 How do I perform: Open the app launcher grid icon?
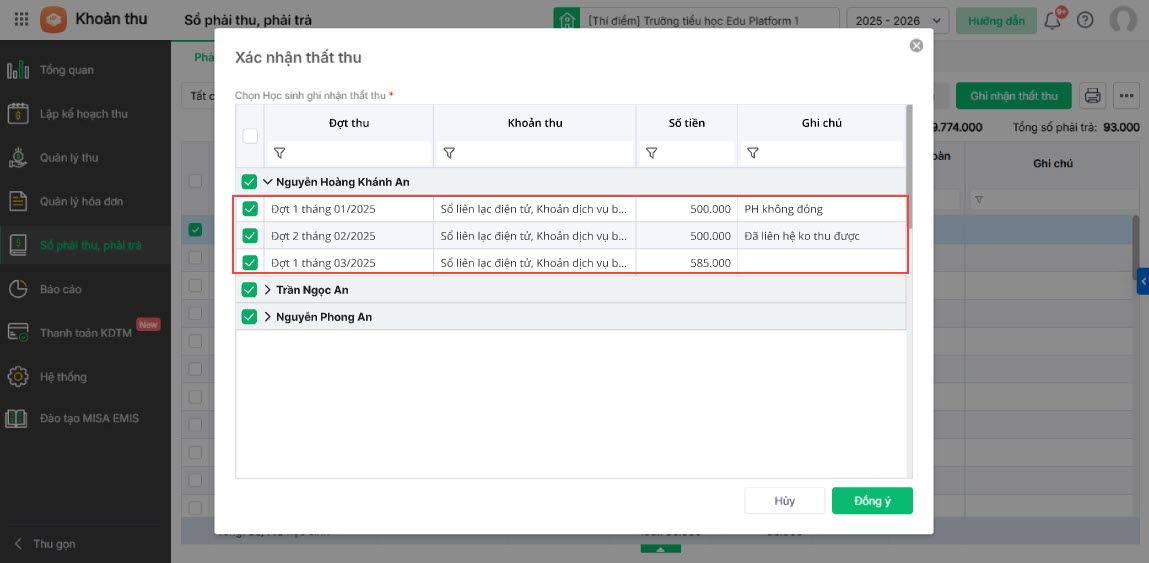[x=21, y=20]
